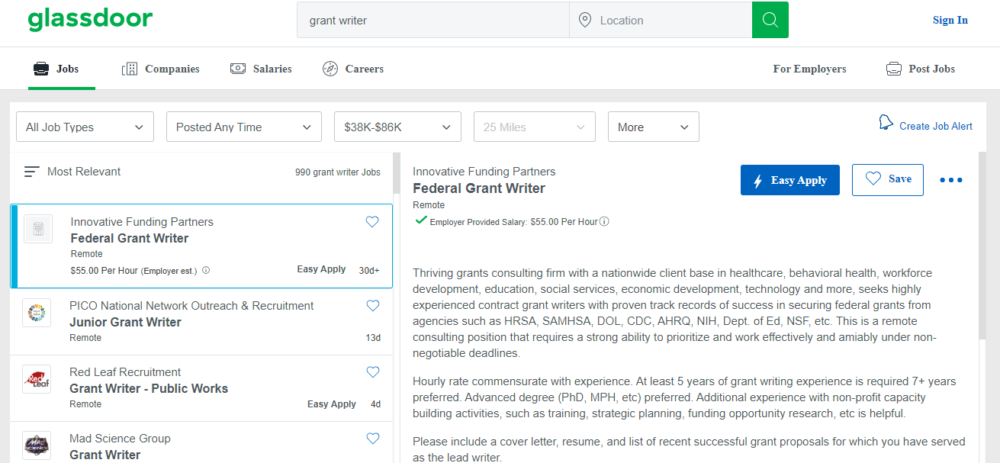Screen dimensions: 1000x463
Task: Click the PICO National Network logo
Action: pyautogui.click(x=37, y=313)
